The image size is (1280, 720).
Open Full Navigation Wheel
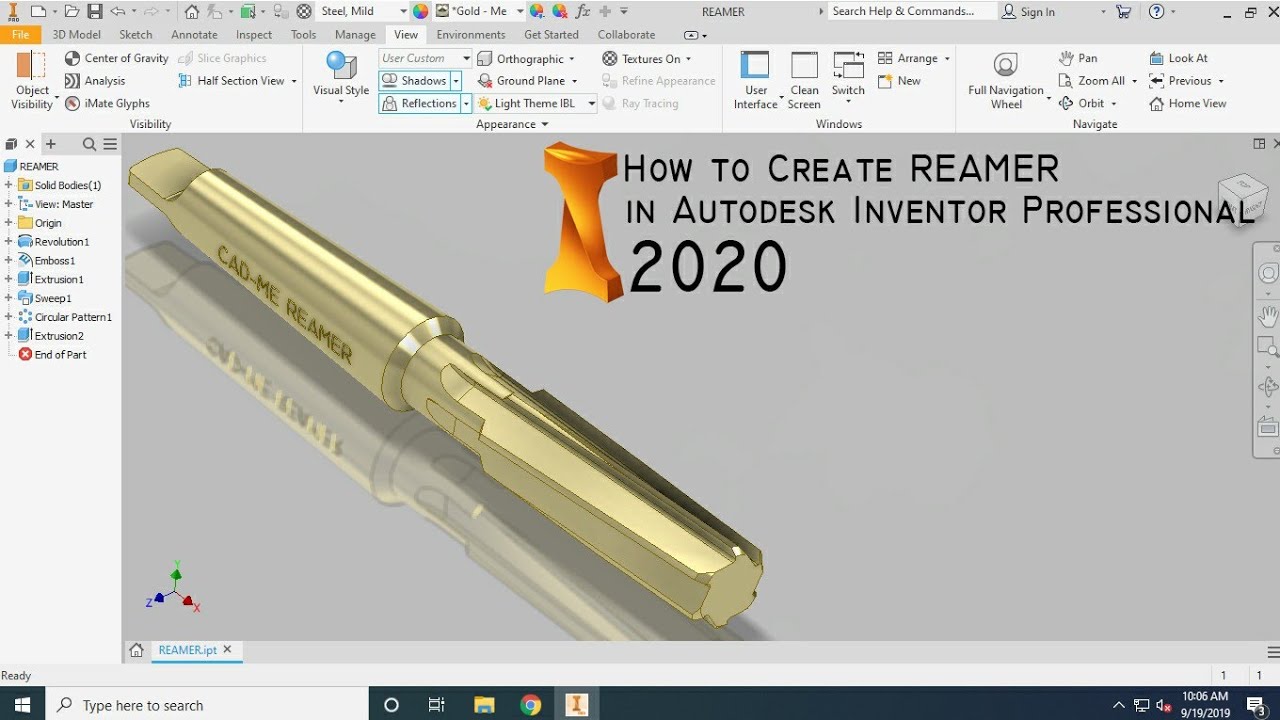click(1006, 80)
